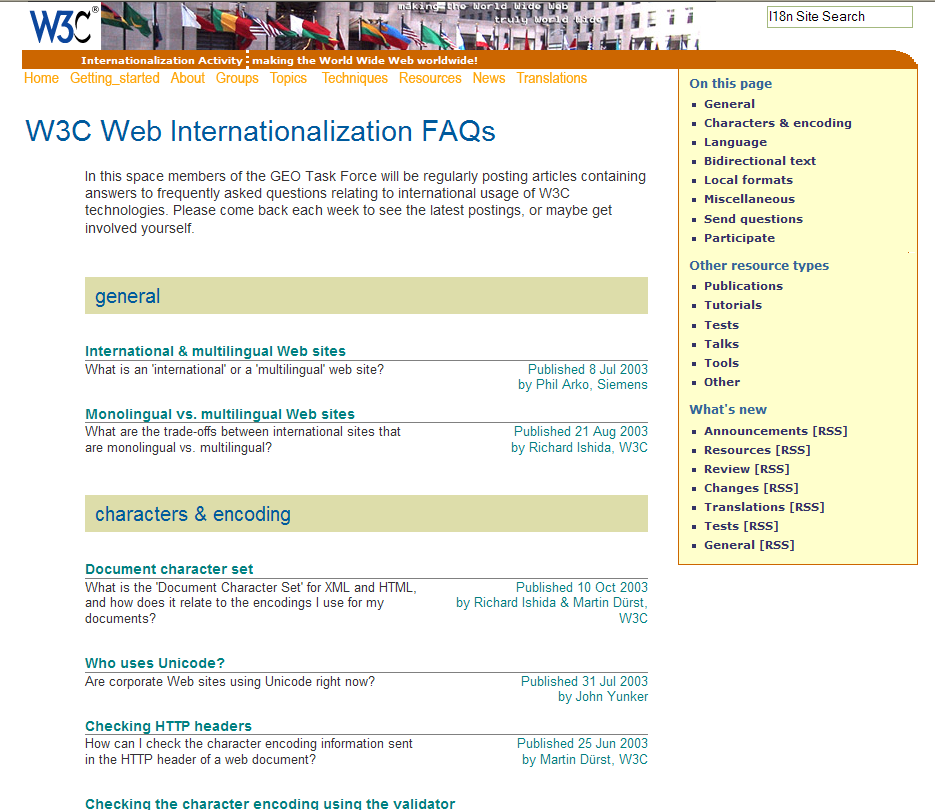Image resolution: width=935 pixels, height=810 pixels.
Task: Open Checking the character encoding using validator
Action: [x=270, y=803]
